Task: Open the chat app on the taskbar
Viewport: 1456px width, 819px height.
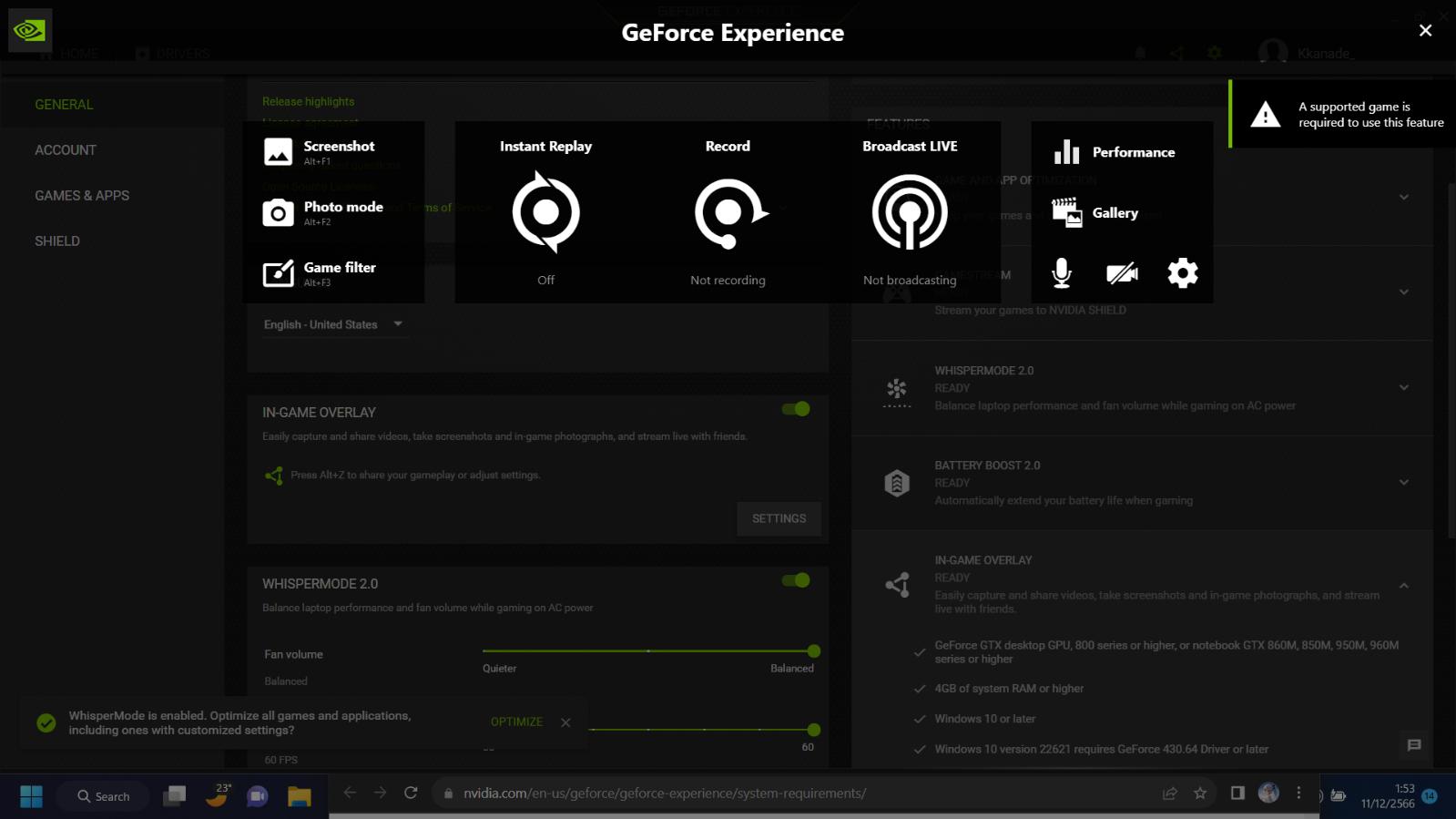Action: tap(258, 796)
